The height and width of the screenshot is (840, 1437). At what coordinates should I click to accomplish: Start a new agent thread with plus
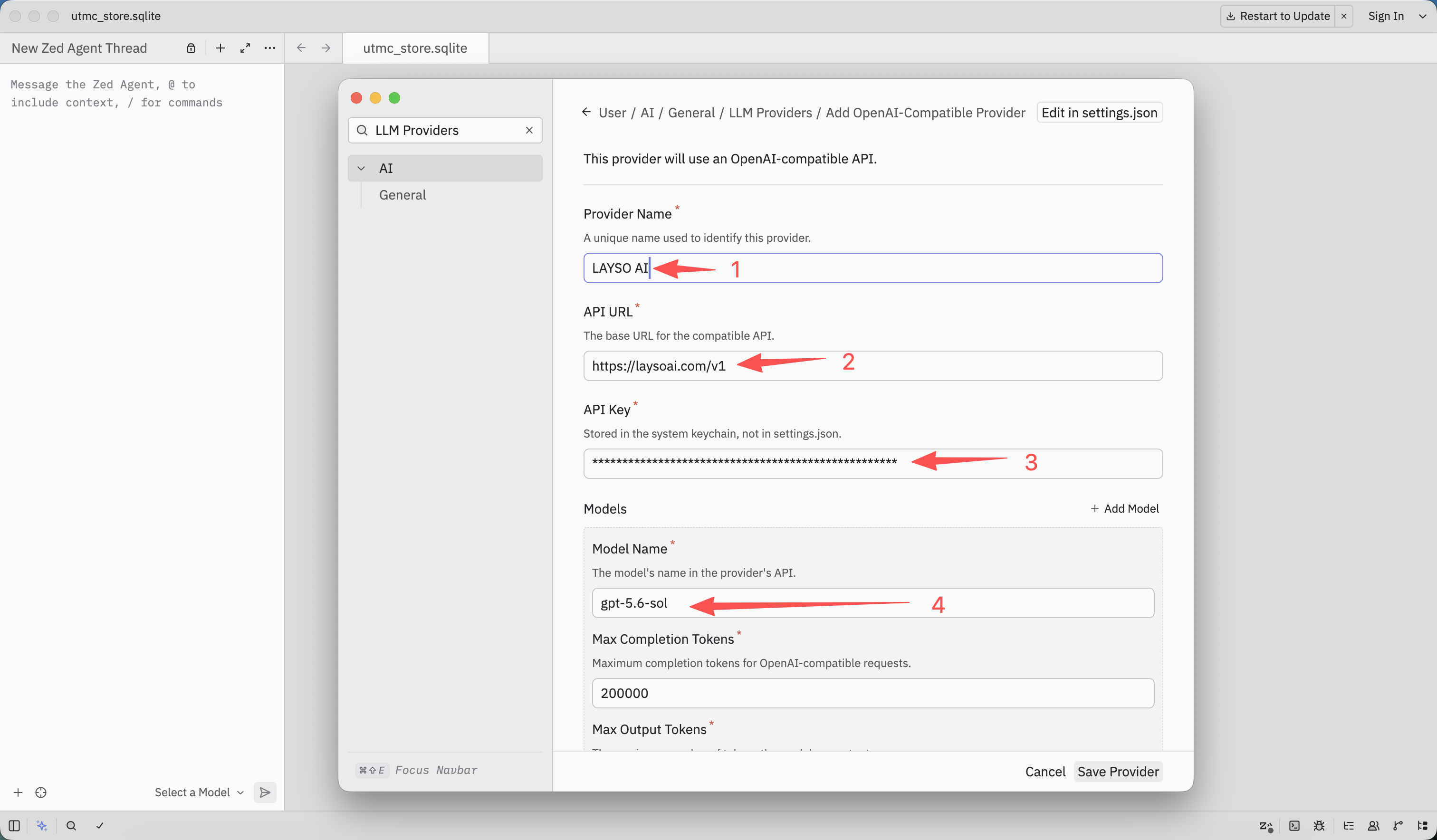point(220,48)
